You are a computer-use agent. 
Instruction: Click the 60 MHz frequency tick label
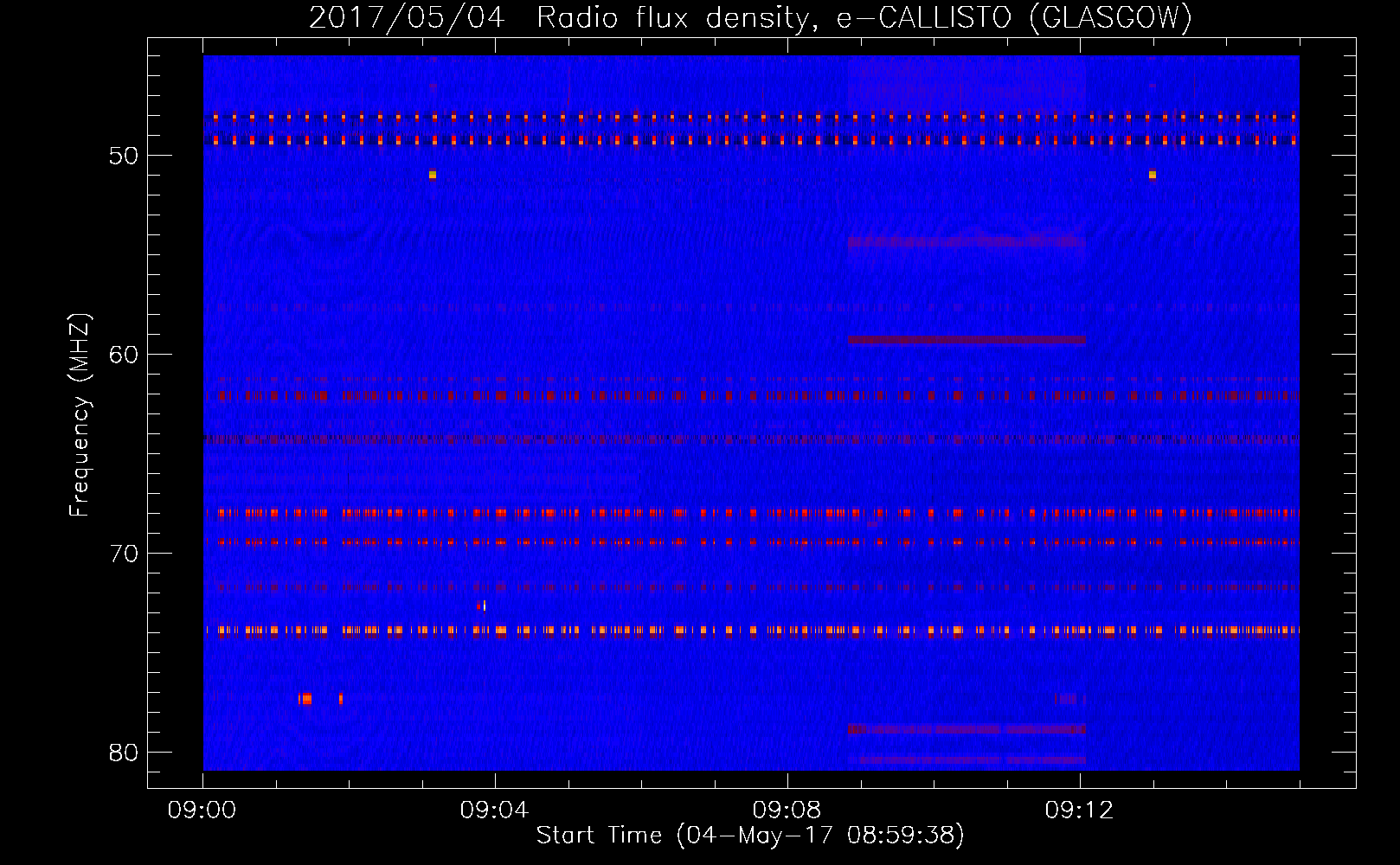pyautogui.click(x=124, y=355)
